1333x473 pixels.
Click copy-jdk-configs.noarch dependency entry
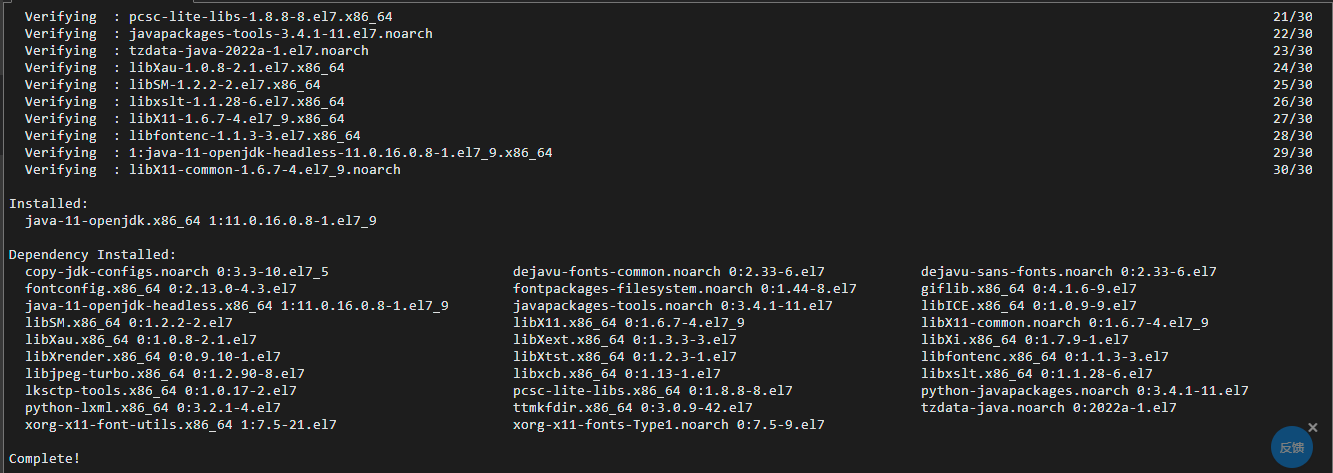(x=177, y=271)
